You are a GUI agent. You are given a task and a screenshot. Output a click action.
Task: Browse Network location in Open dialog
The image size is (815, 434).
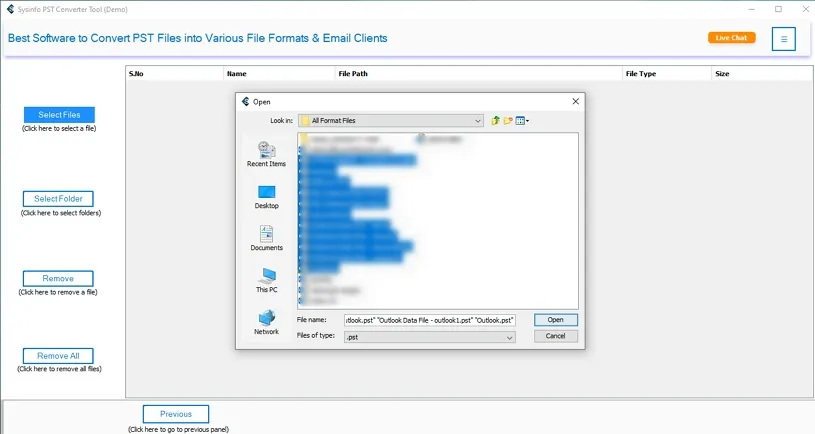click(266, 323)
